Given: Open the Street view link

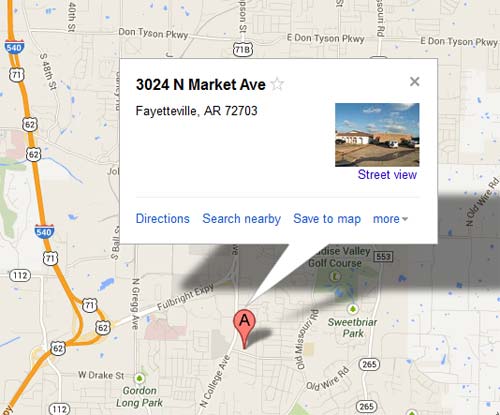Looking at the screenshot, I should click(387, 175).
